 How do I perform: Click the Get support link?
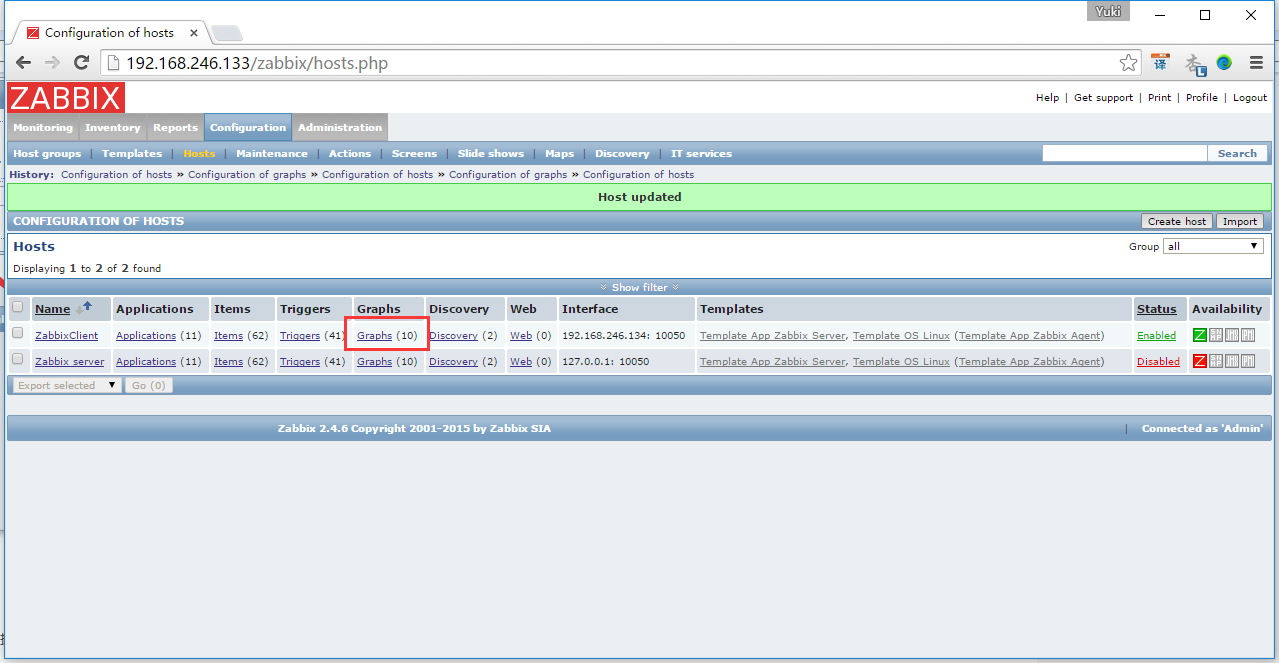(1104, 98)
